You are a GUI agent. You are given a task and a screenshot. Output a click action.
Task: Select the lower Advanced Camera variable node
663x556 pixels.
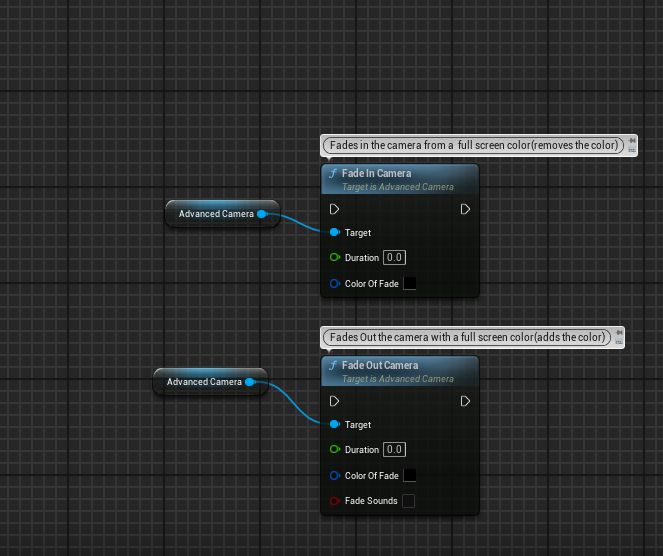(203, 382)
